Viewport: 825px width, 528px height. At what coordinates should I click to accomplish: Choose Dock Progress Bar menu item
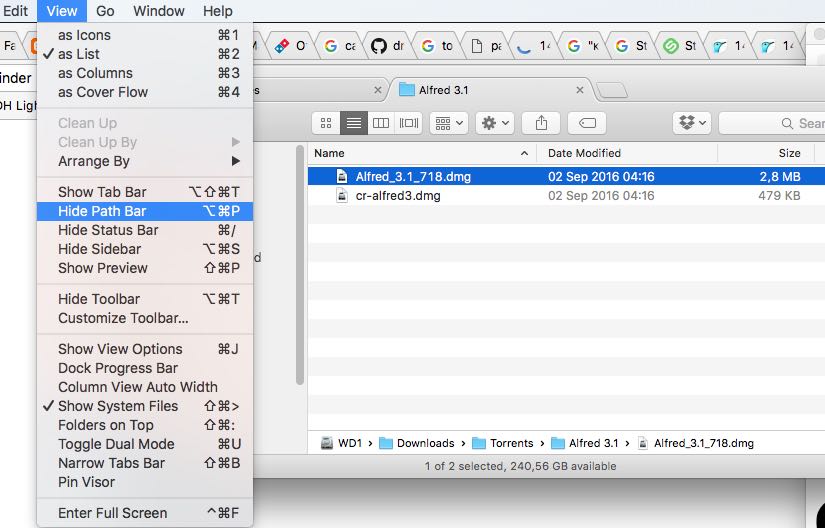click(145, 368)
